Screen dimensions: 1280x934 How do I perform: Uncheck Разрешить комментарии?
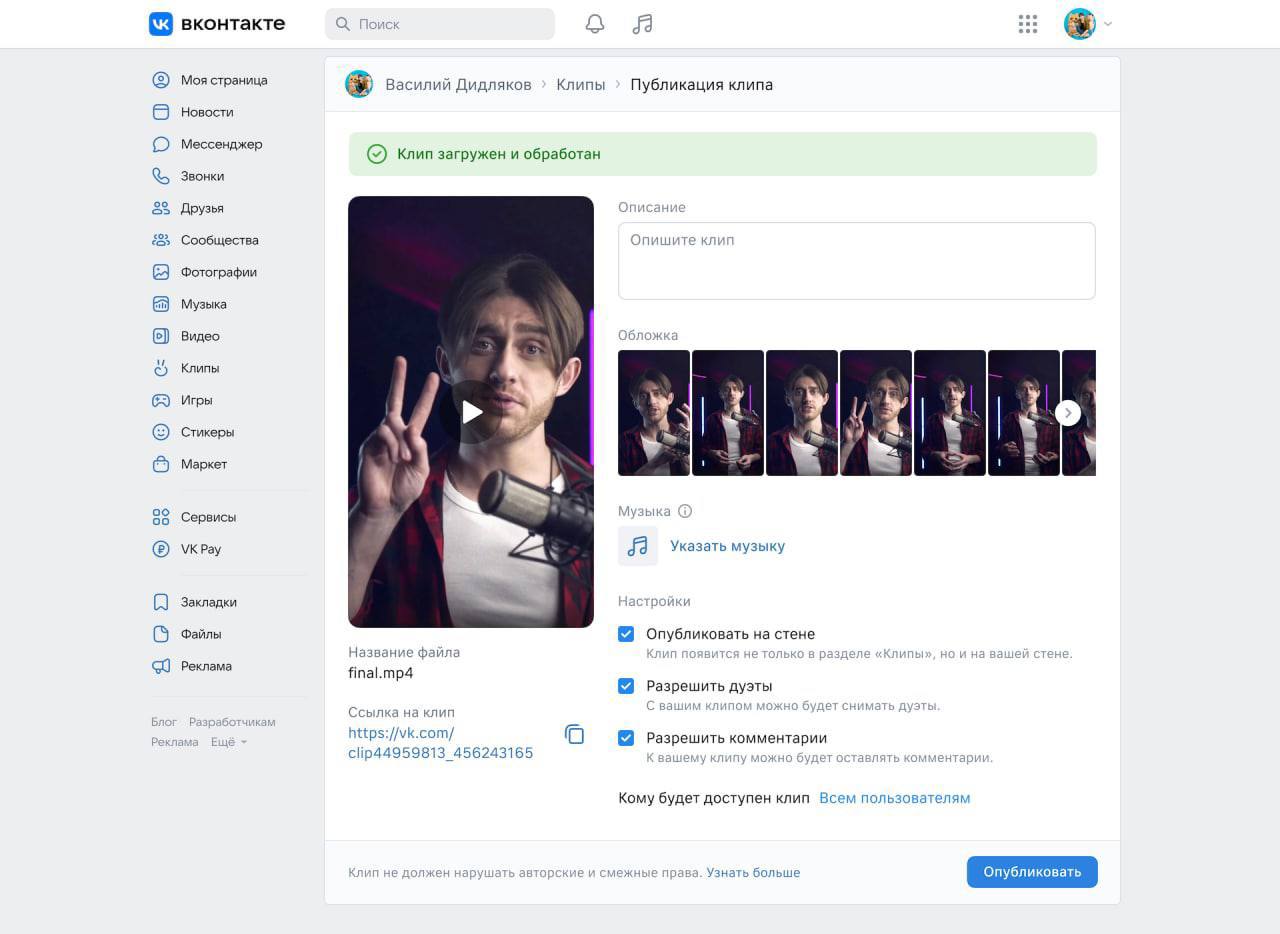tap(626, 738)
